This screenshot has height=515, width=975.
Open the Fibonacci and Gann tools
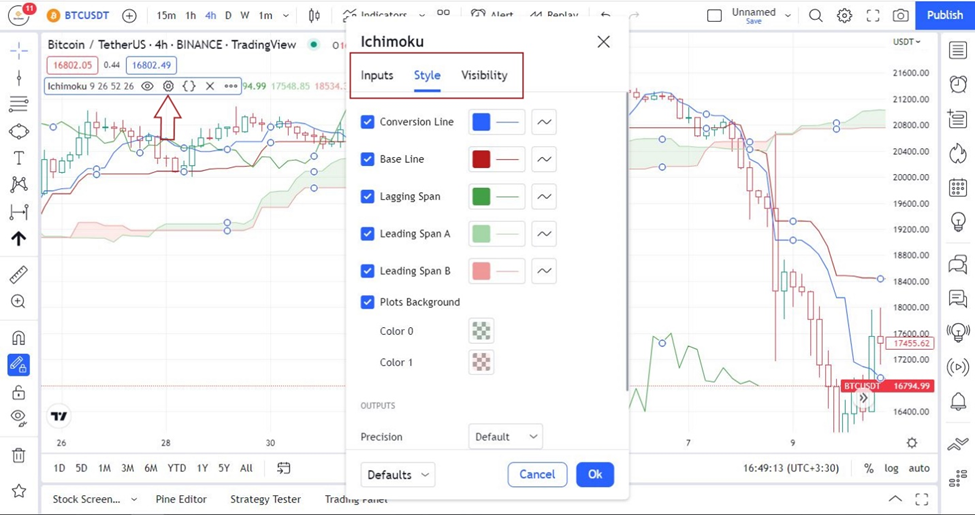(19, 104)
